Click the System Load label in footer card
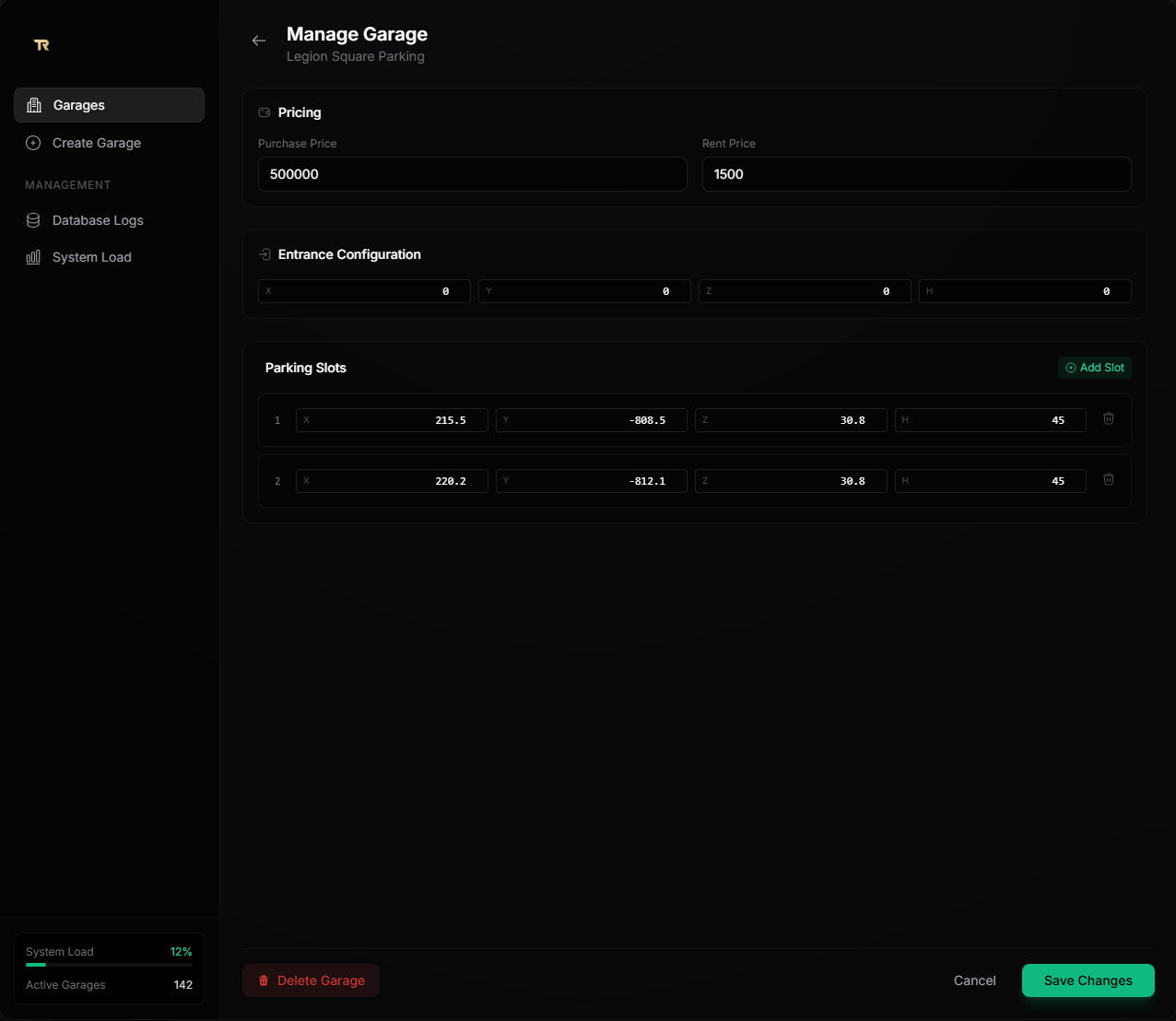The height and width of the screenshot is (1021, 1176). (60, 952)
